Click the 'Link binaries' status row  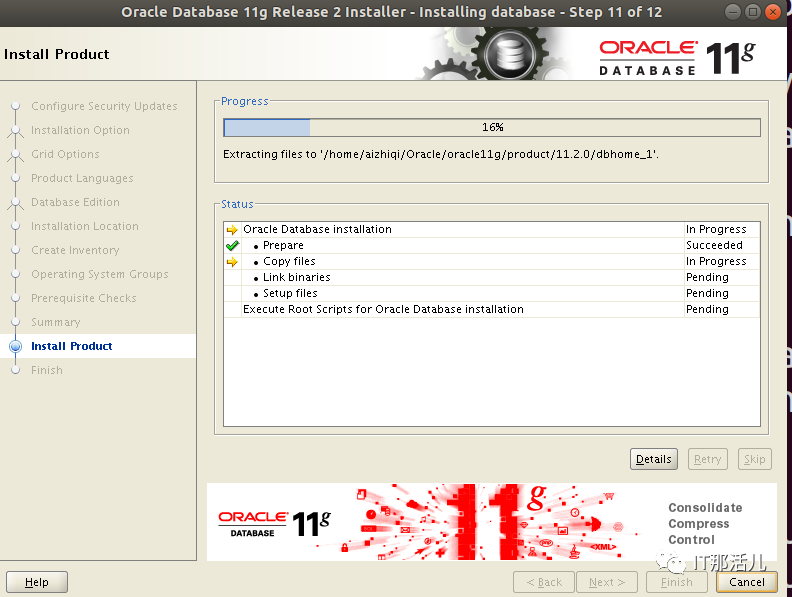pos(491,277)
